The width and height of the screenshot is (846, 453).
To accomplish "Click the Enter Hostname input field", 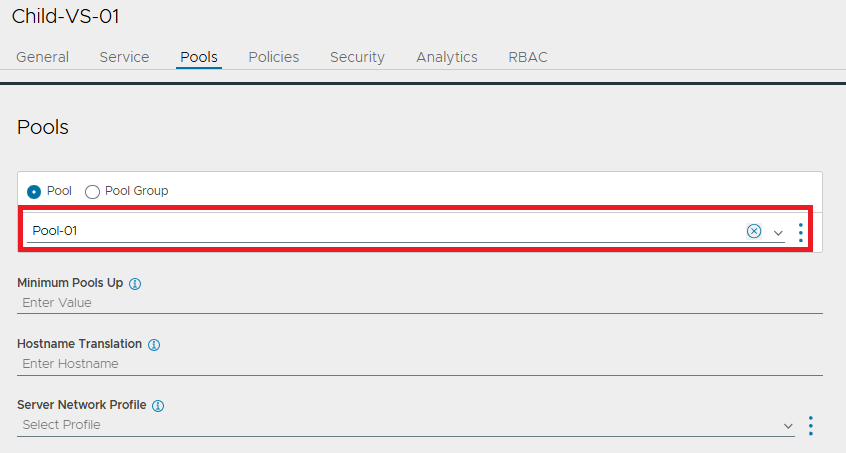I will [420, 364].
